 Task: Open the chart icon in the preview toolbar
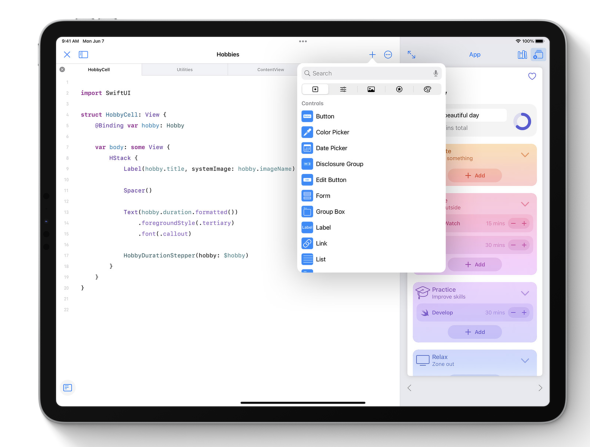pyautogui.click(x=522, y=55)
